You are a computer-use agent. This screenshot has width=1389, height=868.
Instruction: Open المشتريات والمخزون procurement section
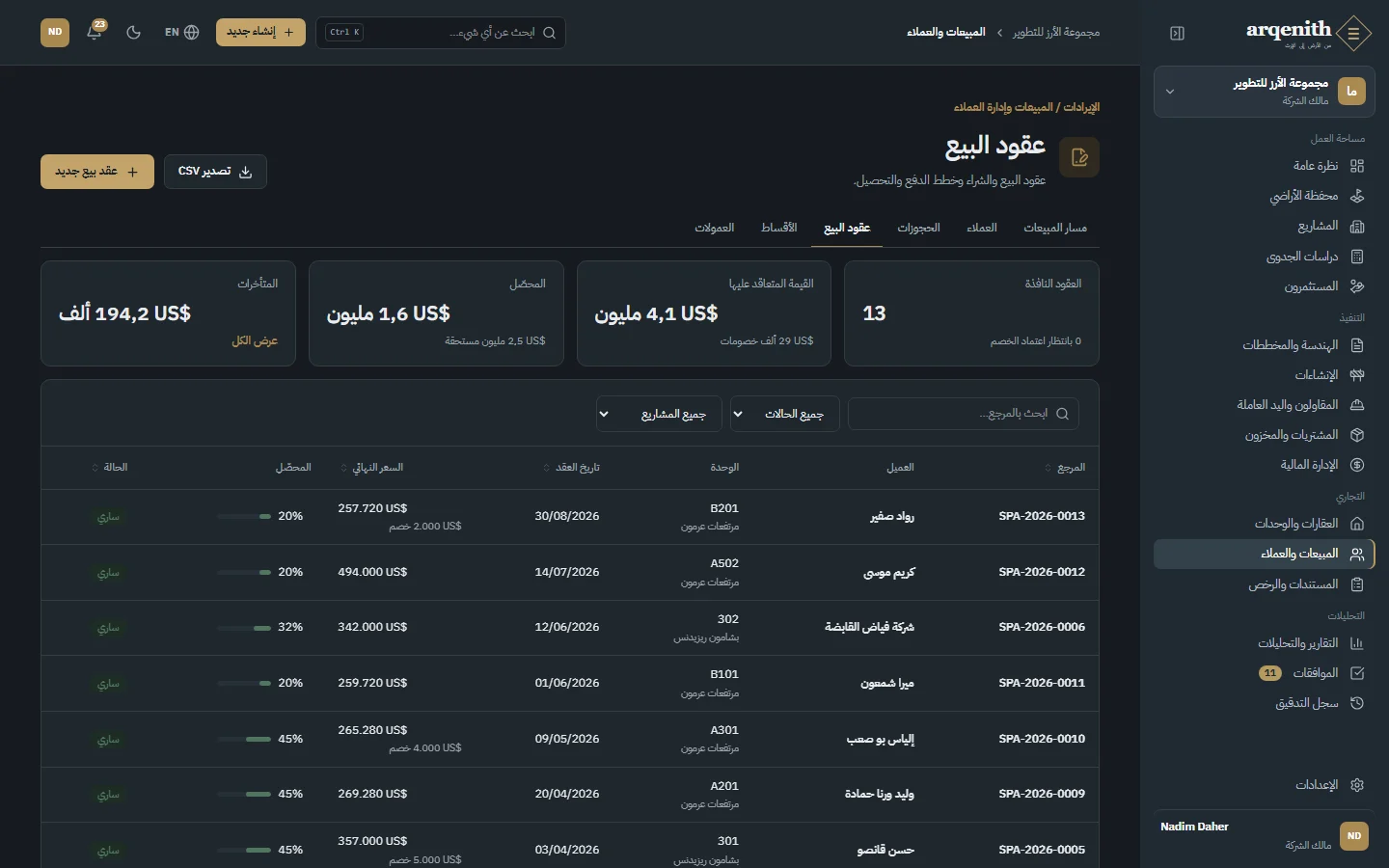pos(1264,435)
